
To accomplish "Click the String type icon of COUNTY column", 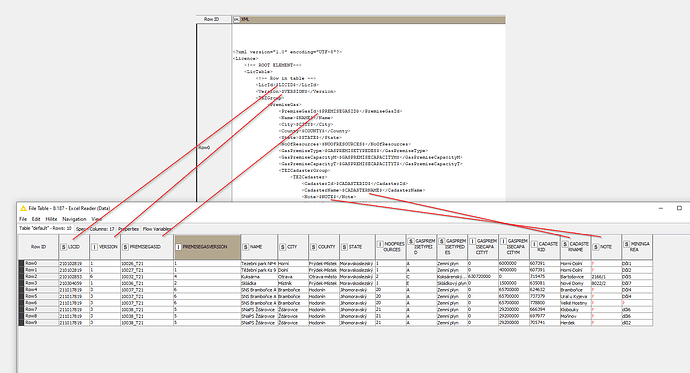I will [313, 247].
